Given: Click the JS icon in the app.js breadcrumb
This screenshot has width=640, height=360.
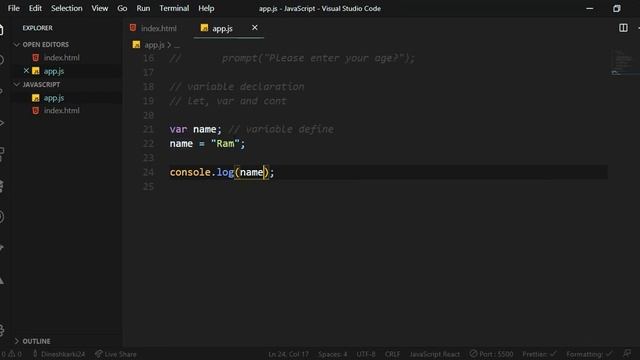Looking at the screenshot, I should pos(136,45).
